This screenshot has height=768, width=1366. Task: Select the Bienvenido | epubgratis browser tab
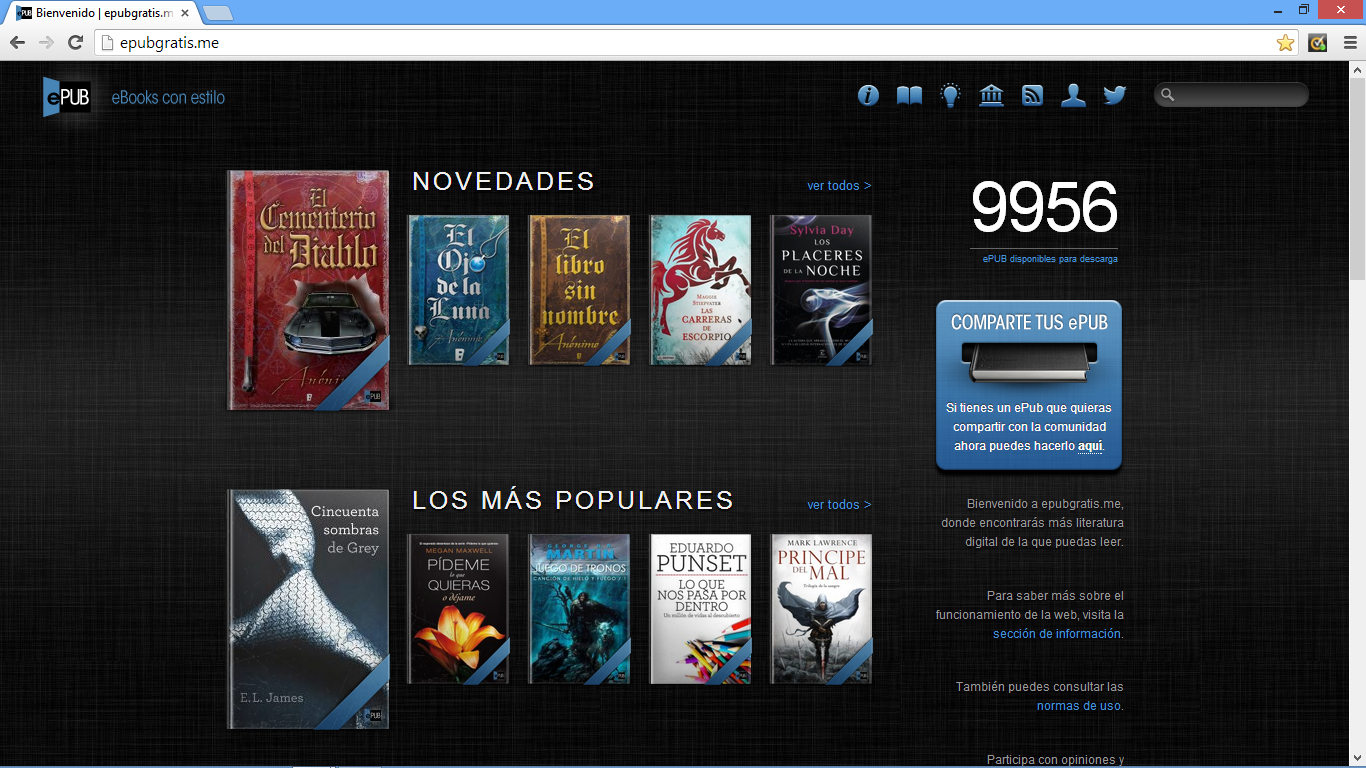click(x=103, y=14)
